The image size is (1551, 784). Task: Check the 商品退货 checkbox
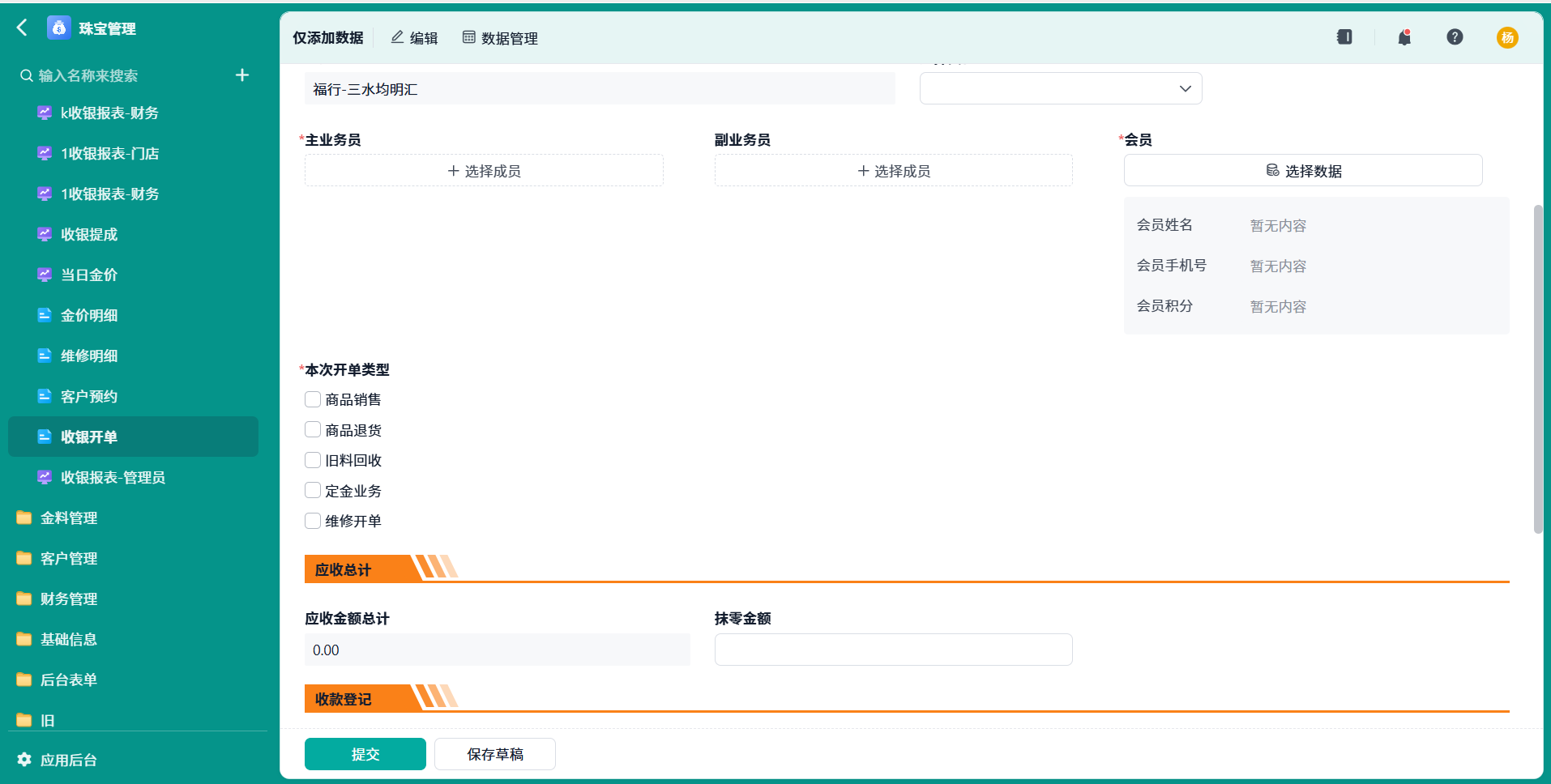coord(313,429)
